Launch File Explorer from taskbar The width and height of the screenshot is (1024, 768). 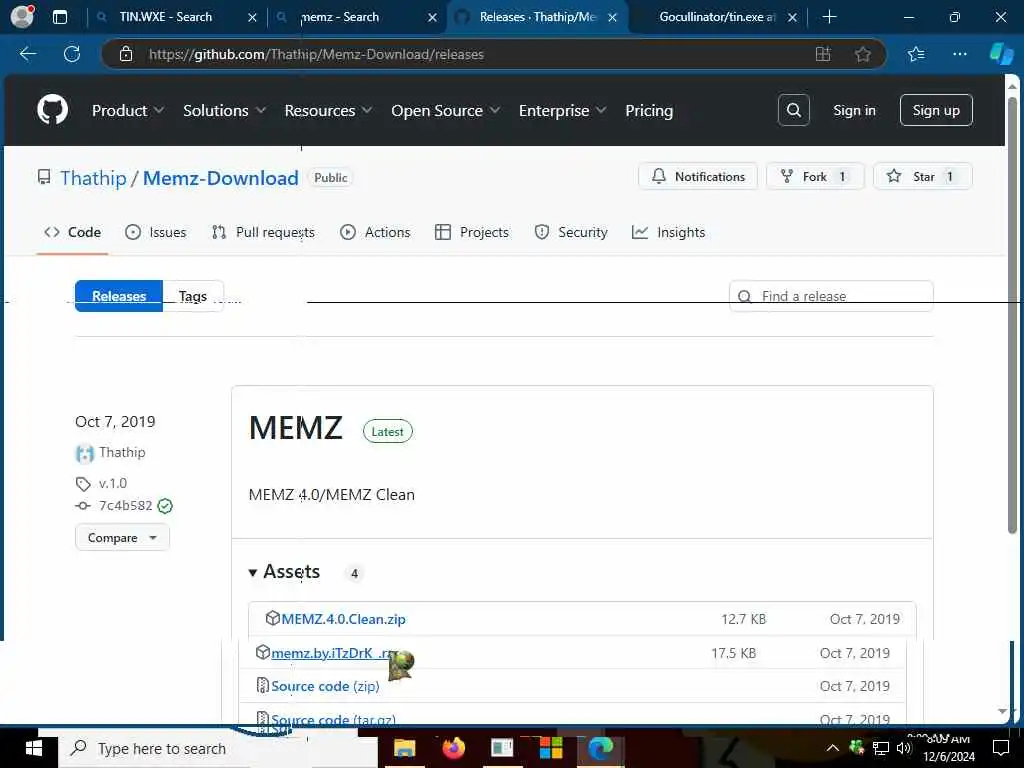click(404, 748)
